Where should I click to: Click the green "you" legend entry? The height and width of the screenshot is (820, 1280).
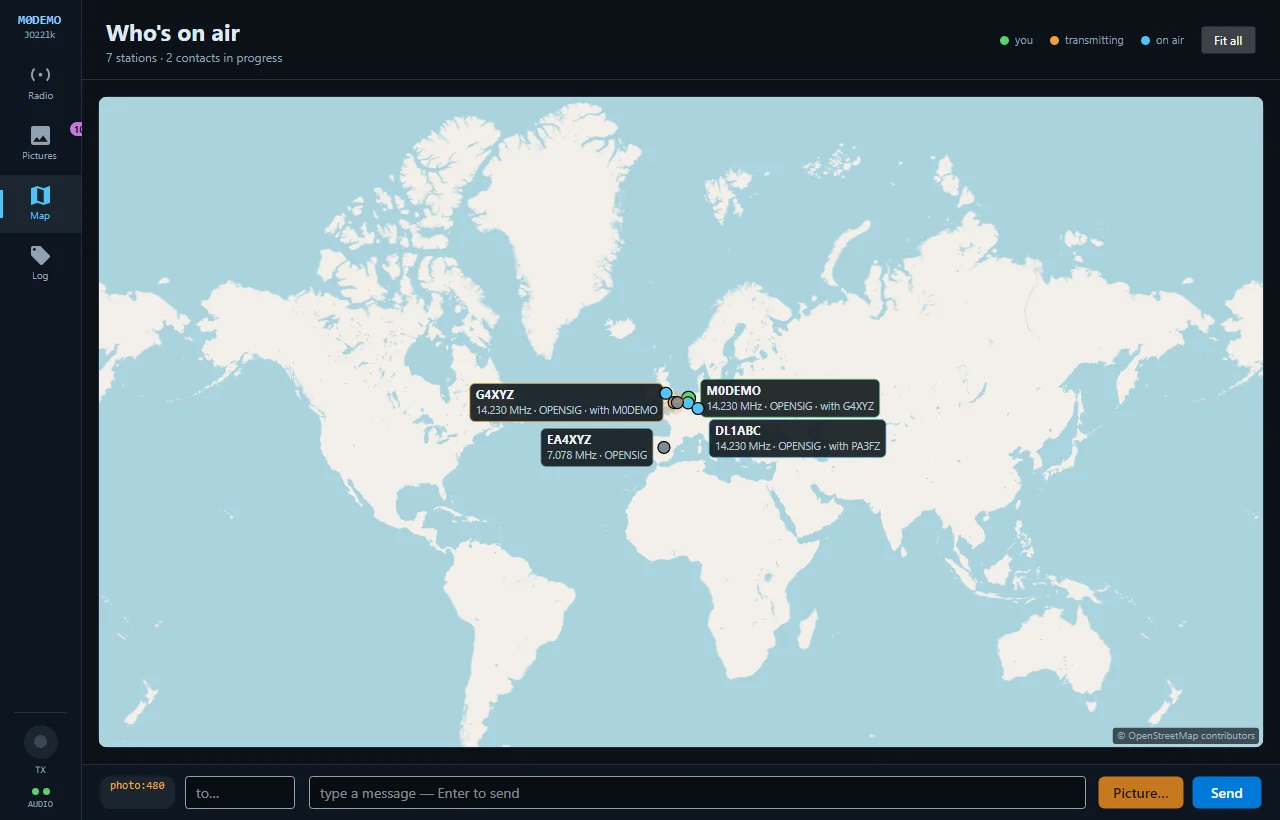click(x=1017, y=40)
